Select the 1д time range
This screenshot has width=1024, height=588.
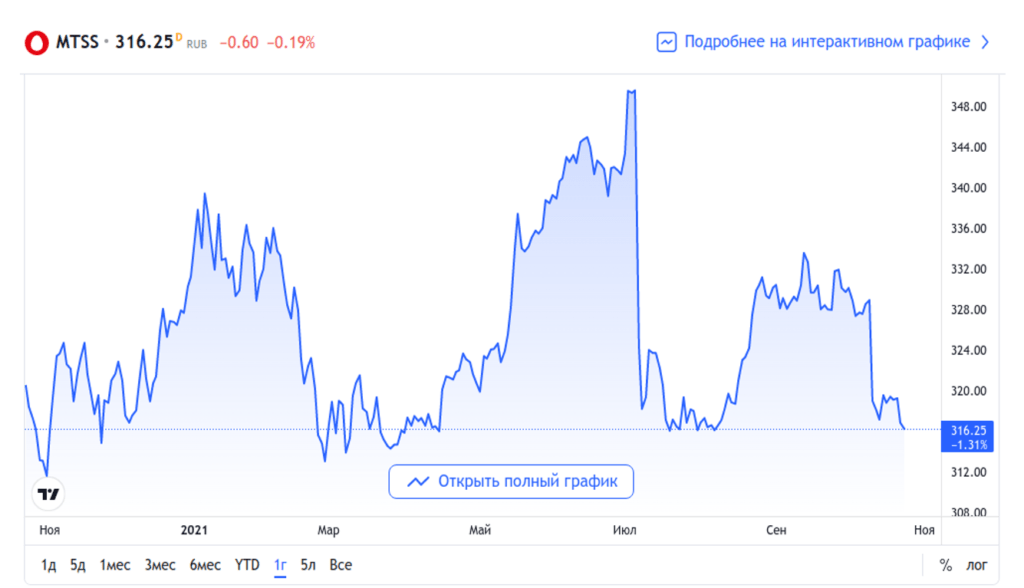pos(48,565)
